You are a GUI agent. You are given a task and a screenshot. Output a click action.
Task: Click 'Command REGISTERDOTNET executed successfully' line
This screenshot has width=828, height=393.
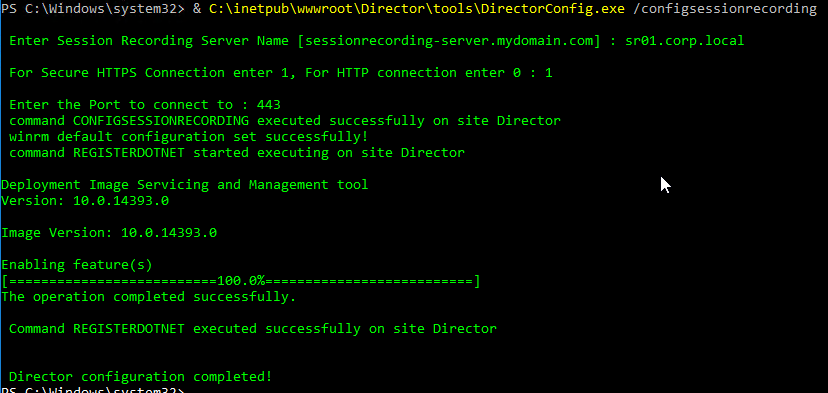(x=253, y=329)
